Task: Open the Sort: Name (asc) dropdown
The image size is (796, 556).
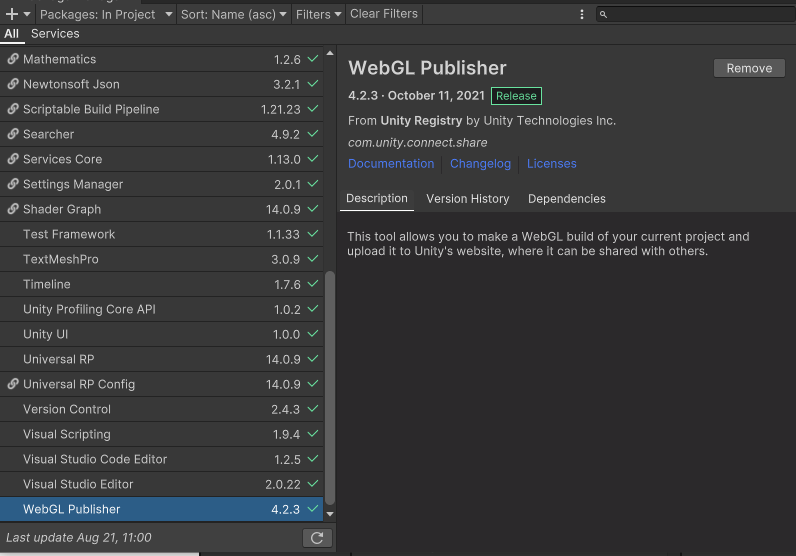Action: 234,14
